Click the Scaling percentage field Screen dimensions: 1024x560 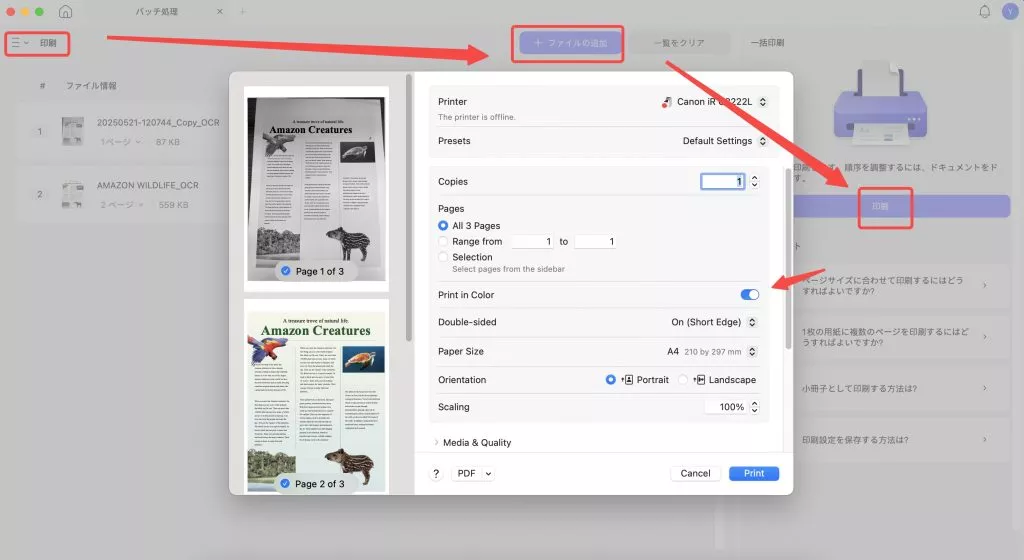point(726,407)
